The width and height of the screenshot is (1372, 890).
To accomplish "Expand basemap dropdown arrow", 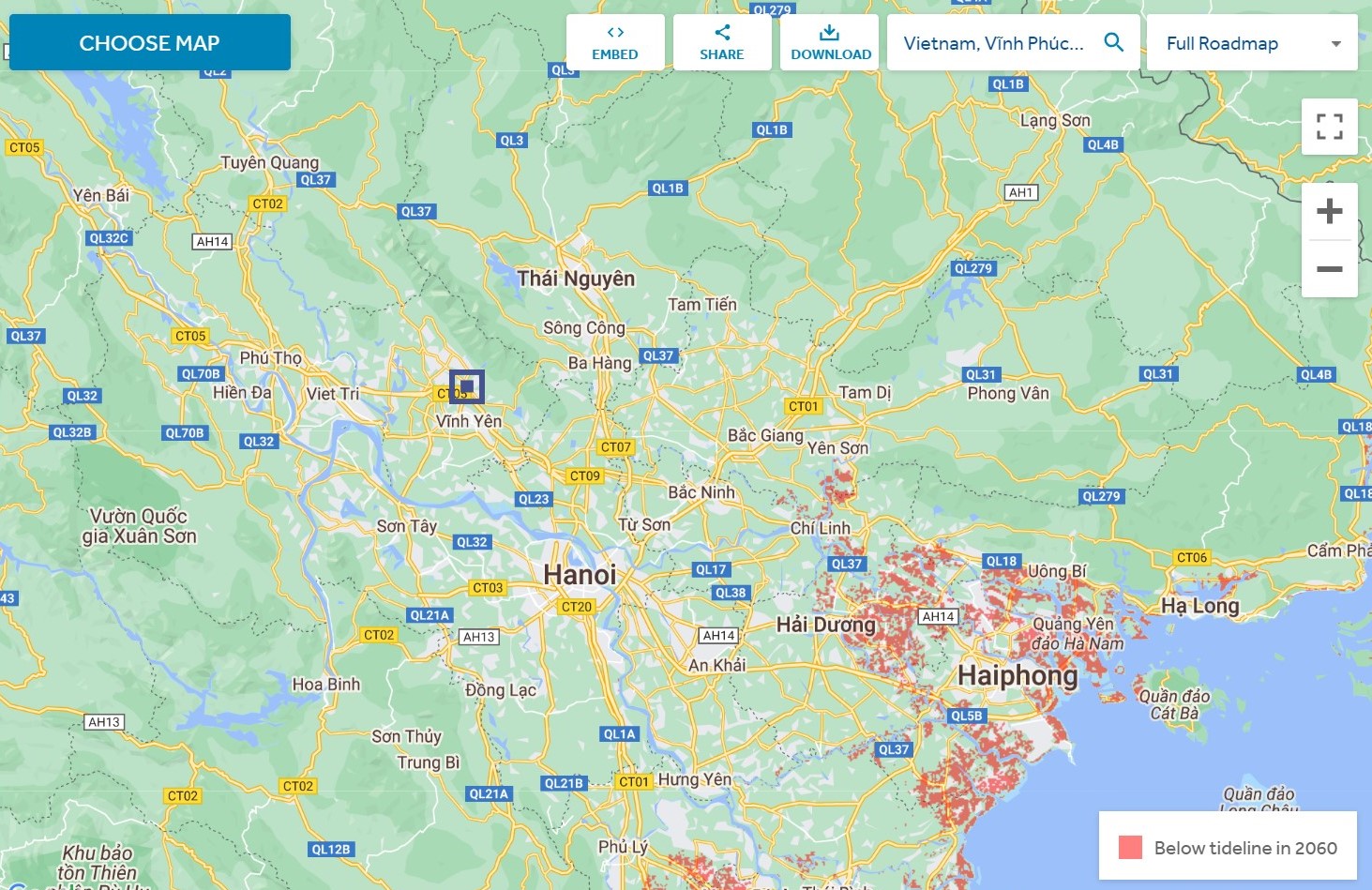I will [1336, 43].
